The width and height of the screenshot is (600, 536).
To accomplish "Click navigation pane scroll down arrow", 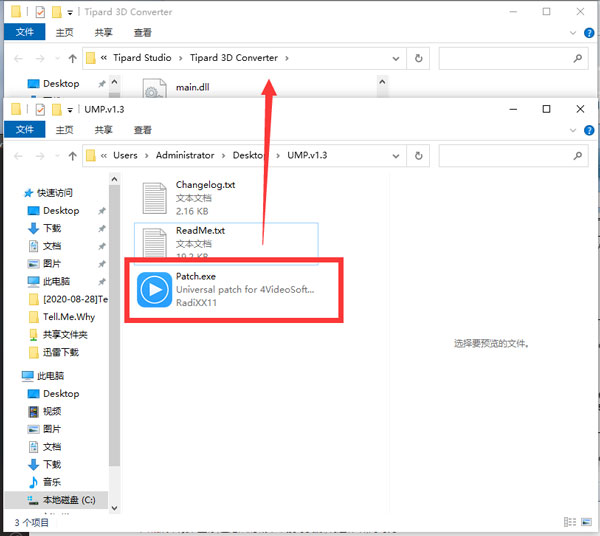I will (114, 508).
